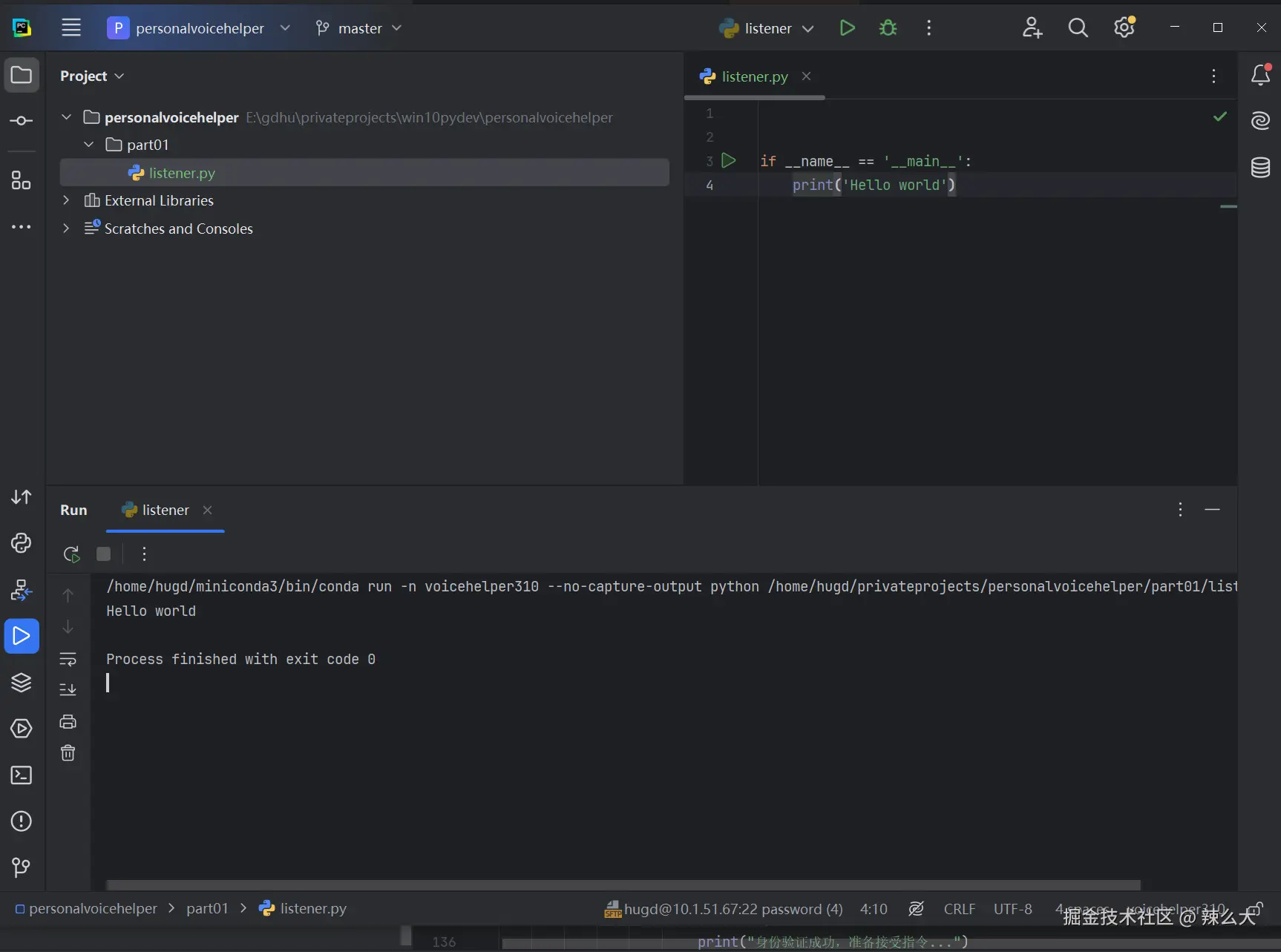The width and height of the screenshot is (1281, 952).
Task: Open Code With Me icon
Action: (x=1032, y=28)
